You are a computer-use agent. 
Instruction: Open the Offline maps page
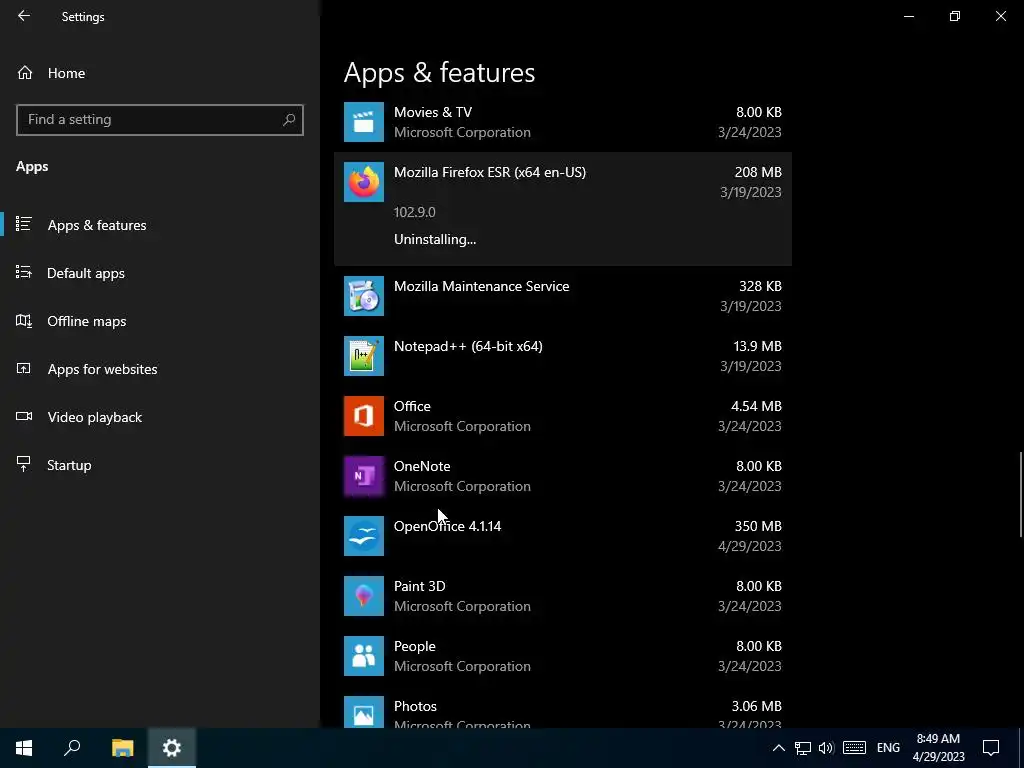coord(160,321)
